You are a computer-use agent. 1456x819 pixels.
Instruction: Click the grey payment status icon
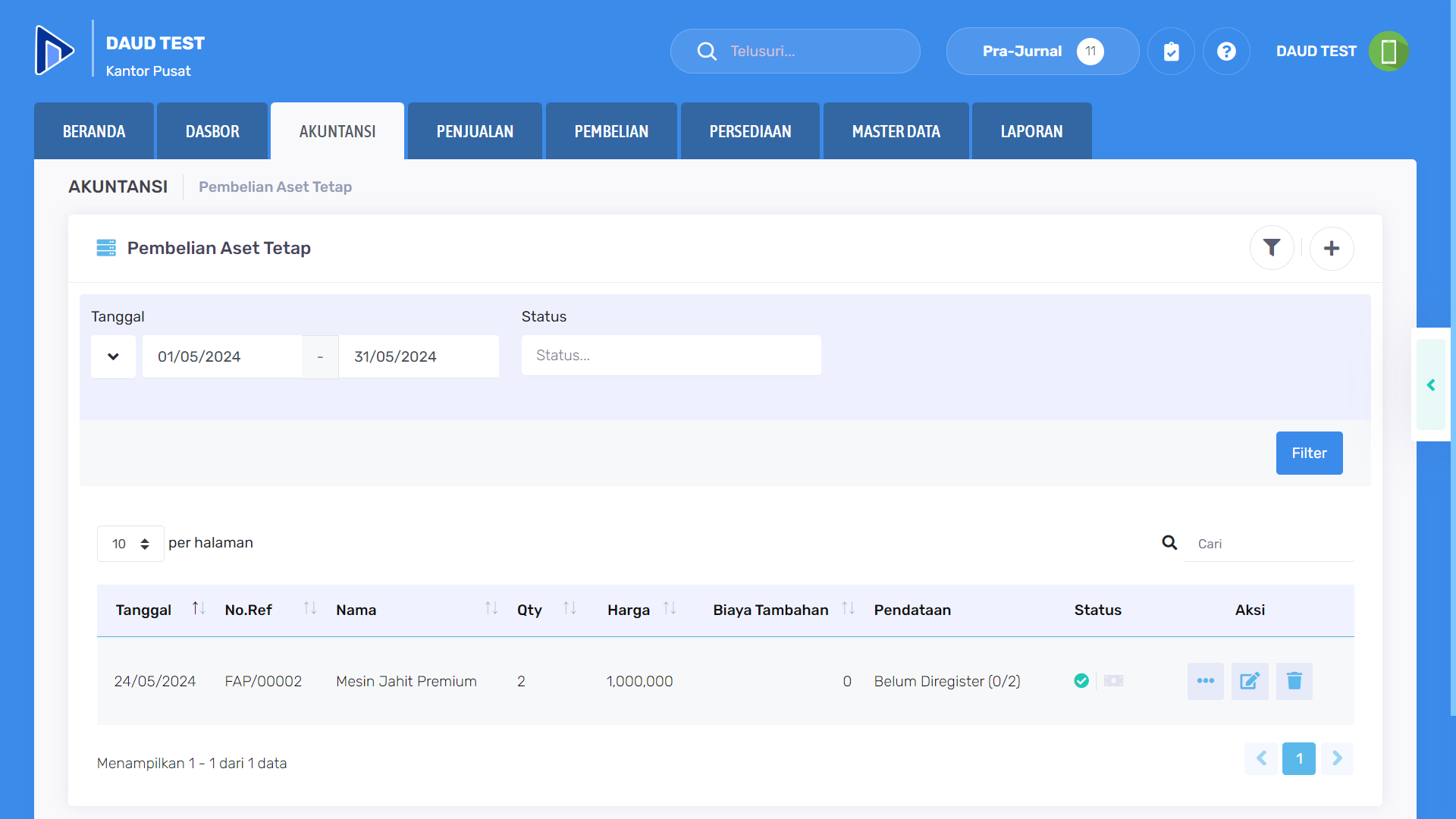pyautogui.click(x=1113, y=681)
